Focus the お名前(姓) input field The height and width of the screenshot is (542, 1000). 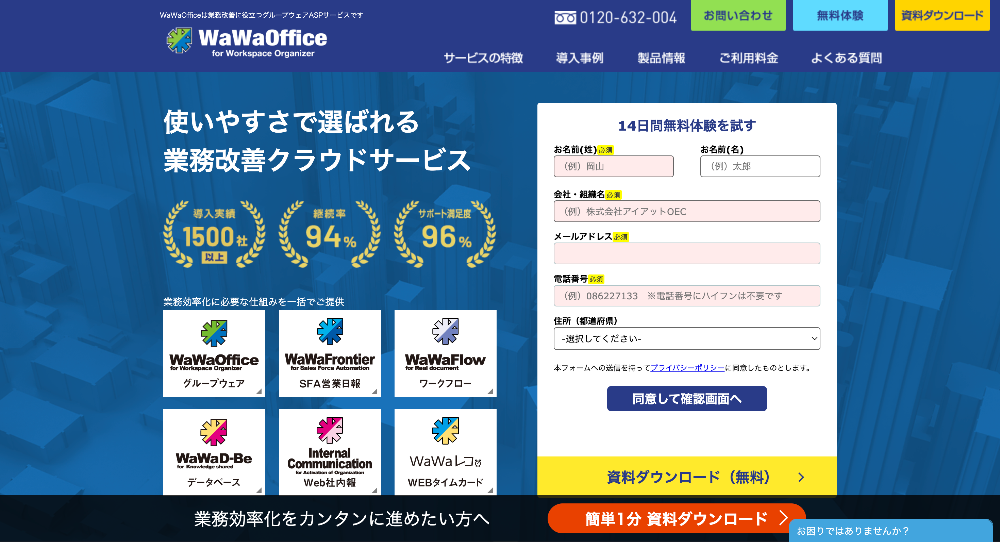click(x=614, y=166)
